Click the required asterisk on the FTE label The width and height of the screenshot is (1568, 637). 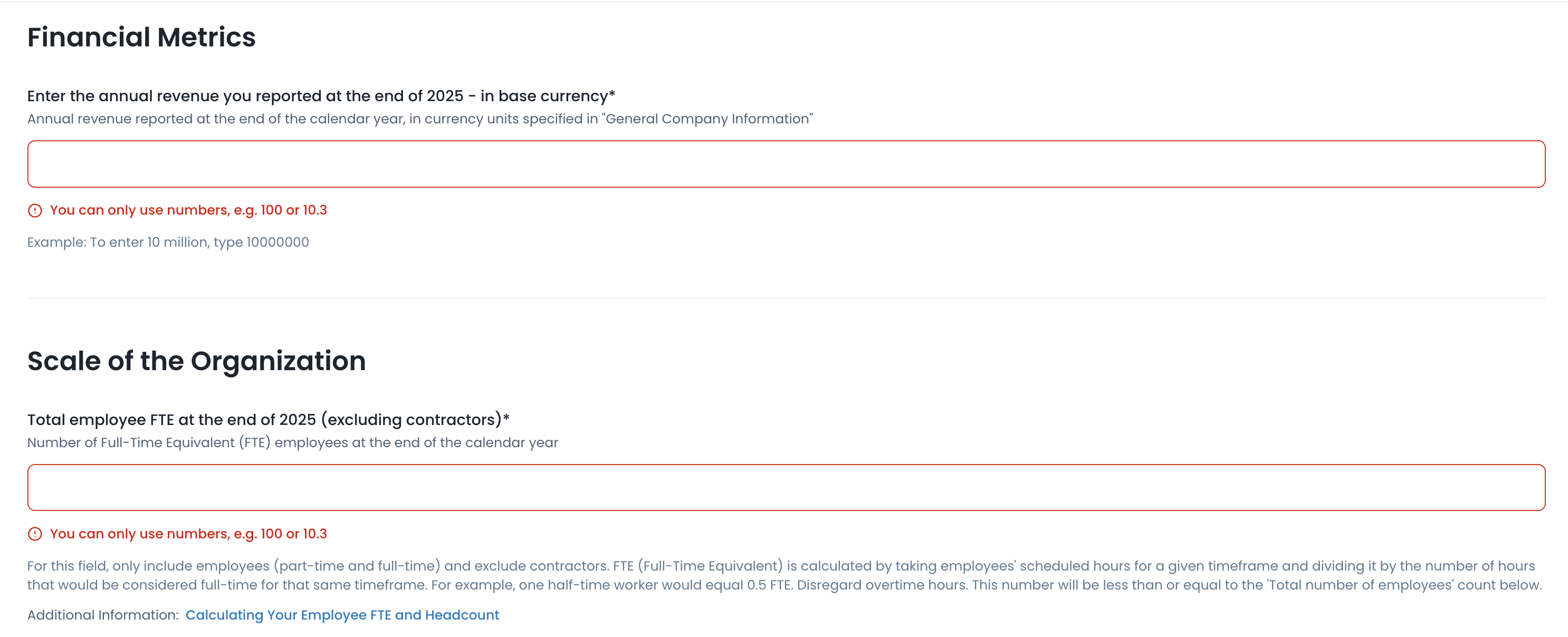pyautogui.click(x=506, y=417)
